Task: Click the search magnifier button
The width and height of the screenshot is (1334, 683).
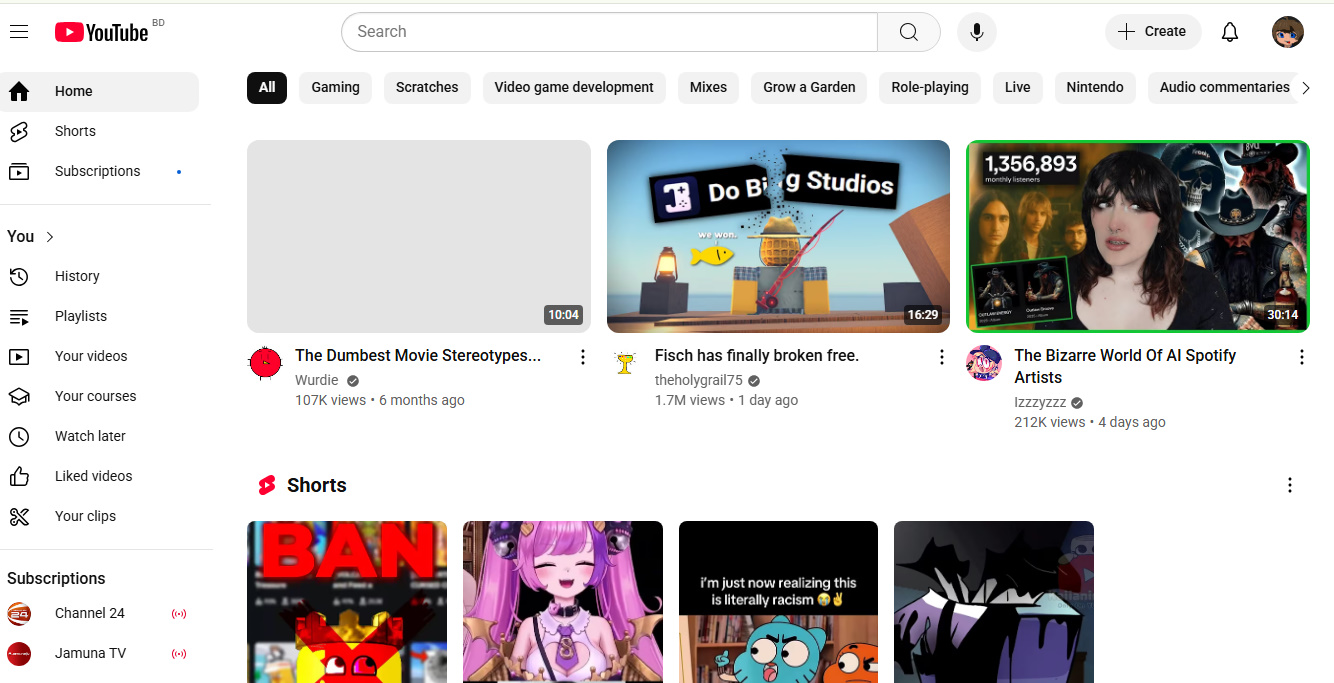Action: point(908,32)
